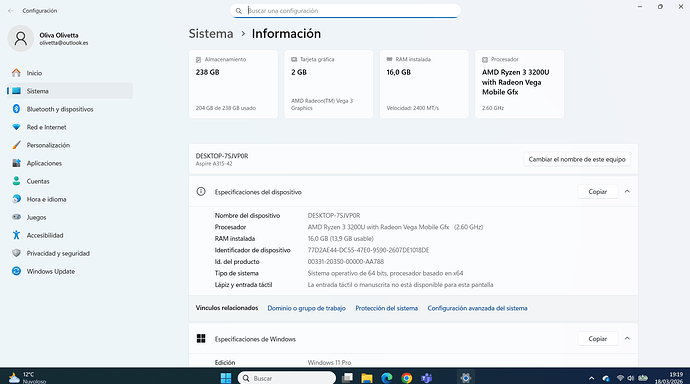Open Aplicaciones settings
The width and height of the screenshot is (690, 384).
tap(70, 163)
